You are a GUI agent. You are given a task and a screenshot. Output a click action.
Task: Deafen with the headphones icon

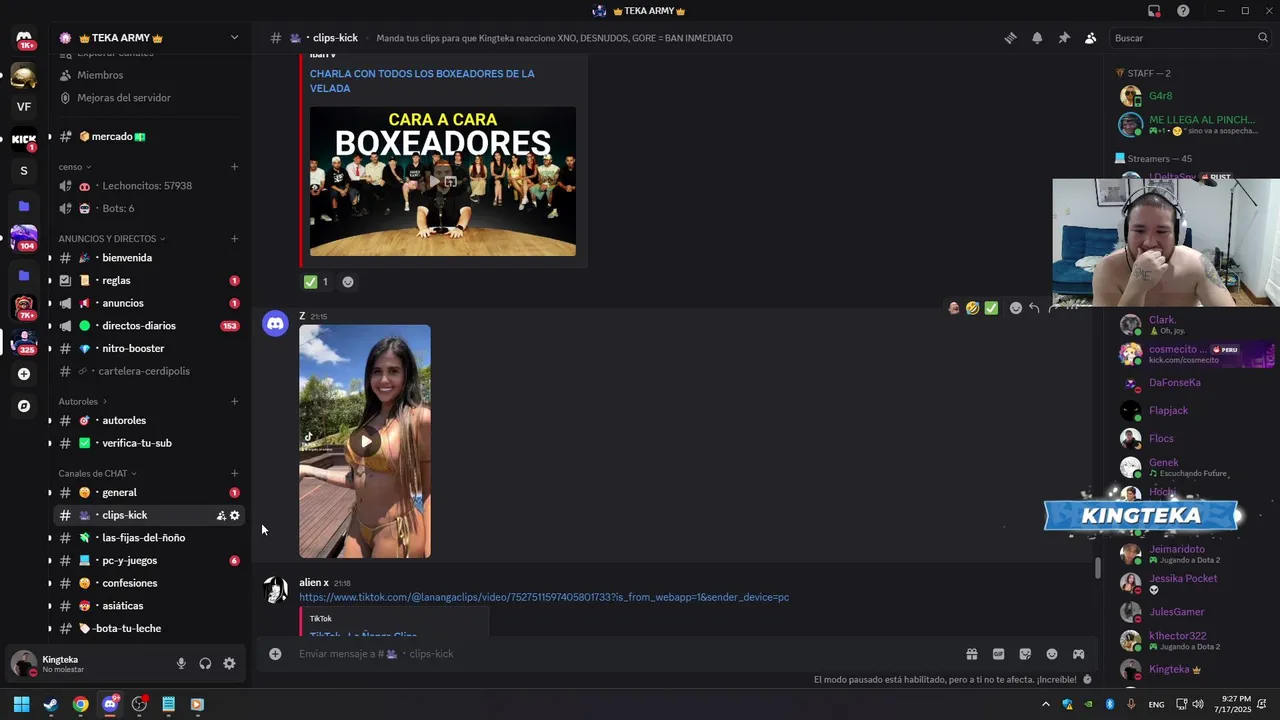coord(205,664)
